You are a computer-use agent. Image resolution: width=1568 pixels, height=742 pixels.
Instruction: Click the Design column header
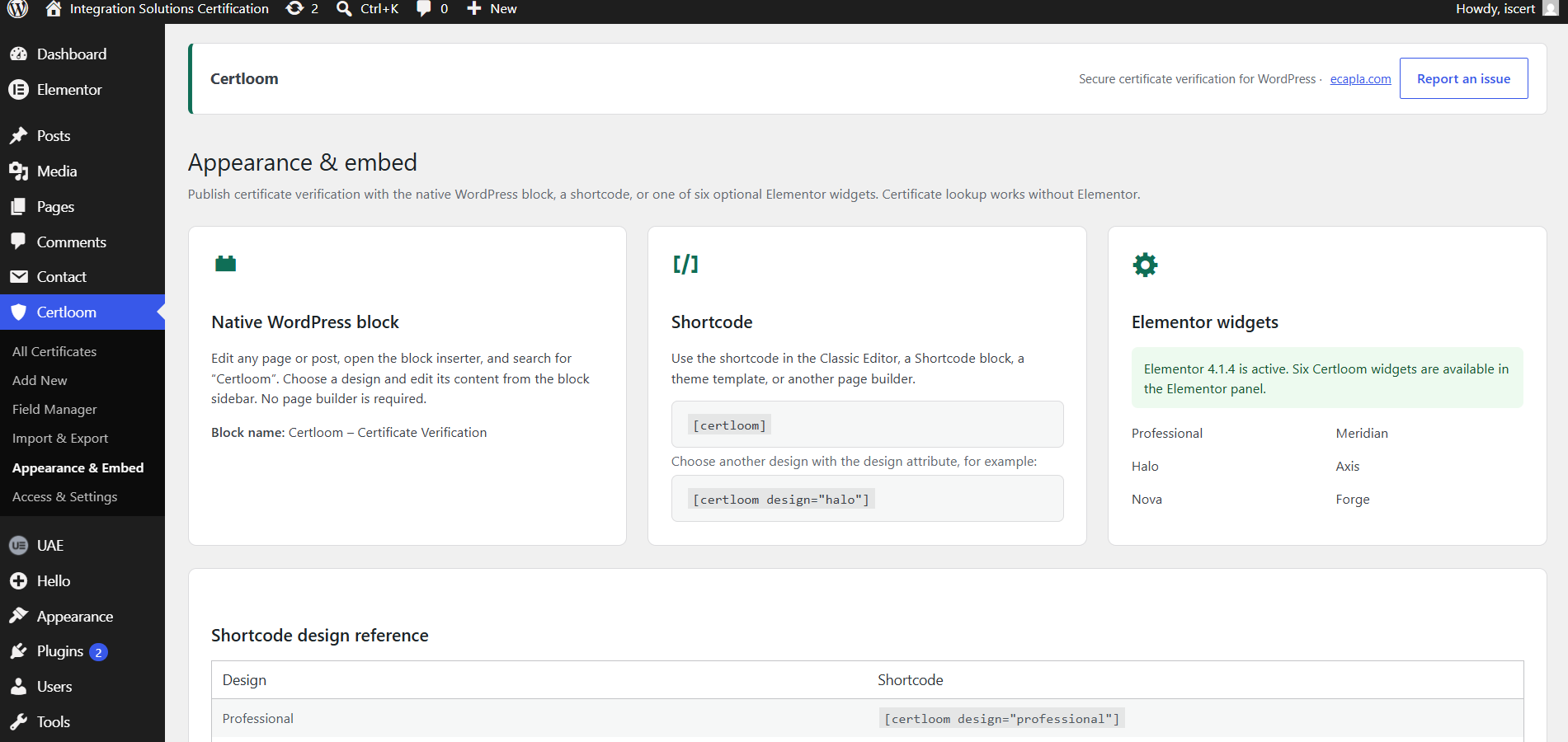pyautogui.click(x=244, y=680)
